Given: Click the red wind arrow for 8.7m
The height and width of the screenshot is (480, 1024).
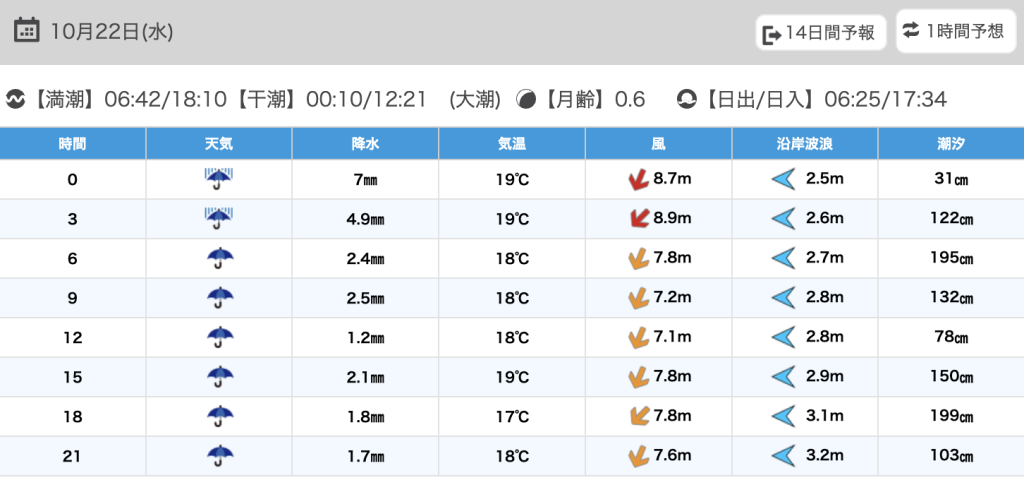Looking at the screenshot, I should (637, 180).
